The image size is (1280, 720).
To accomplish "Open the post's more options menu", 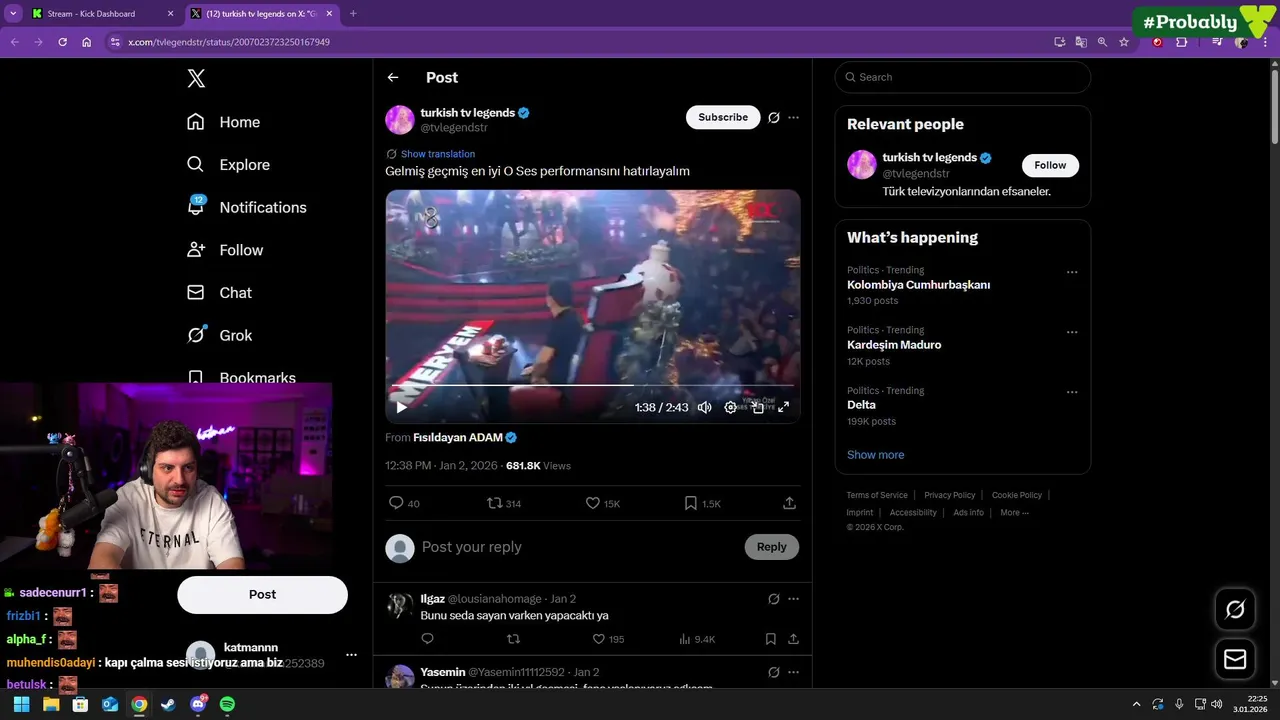I will pos(793,118).
